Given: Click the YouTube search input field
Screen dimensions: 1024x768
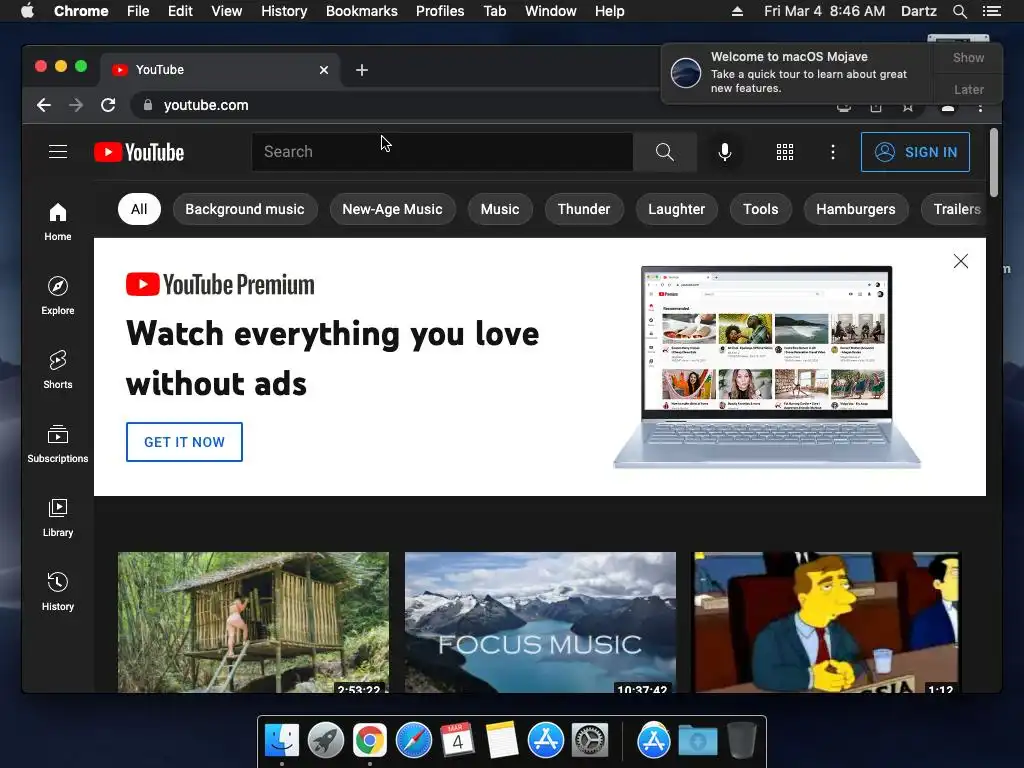Looking at the screenshot, I should tap(442, 152).
